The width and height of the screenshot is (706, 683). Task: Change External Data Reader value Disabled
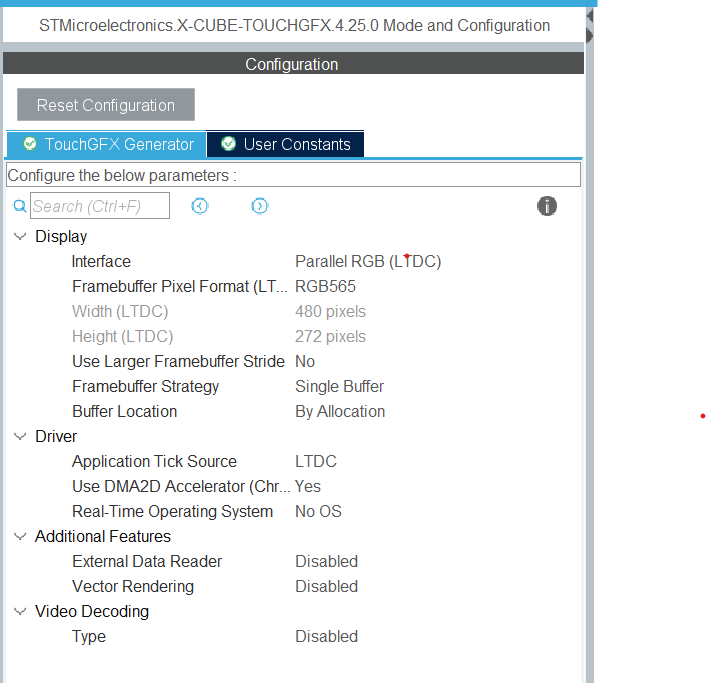coord(326,561)
